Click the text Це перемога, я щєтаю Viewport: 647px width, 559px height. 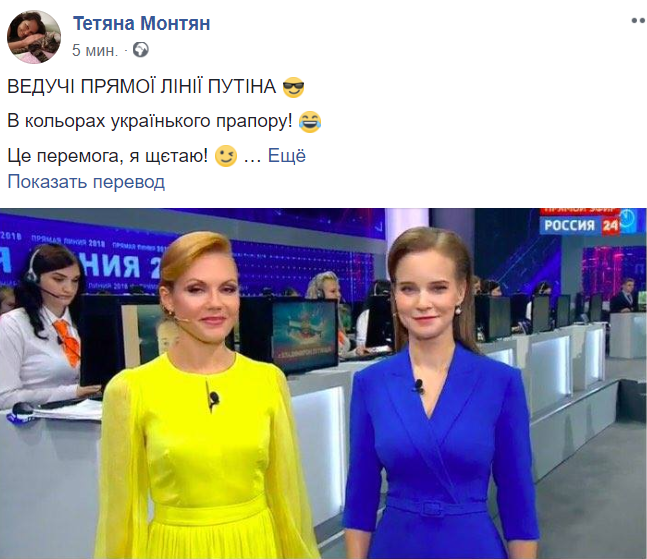108,156
